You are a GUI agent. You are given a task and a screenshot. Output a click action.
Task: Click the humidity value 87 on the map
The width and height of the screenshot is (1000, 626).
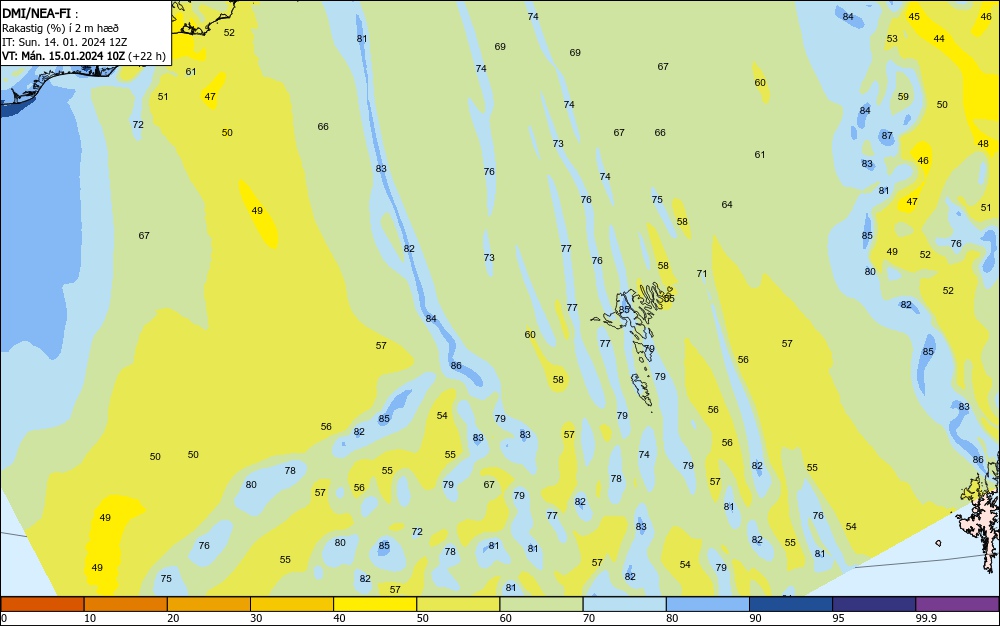[887, 136]
